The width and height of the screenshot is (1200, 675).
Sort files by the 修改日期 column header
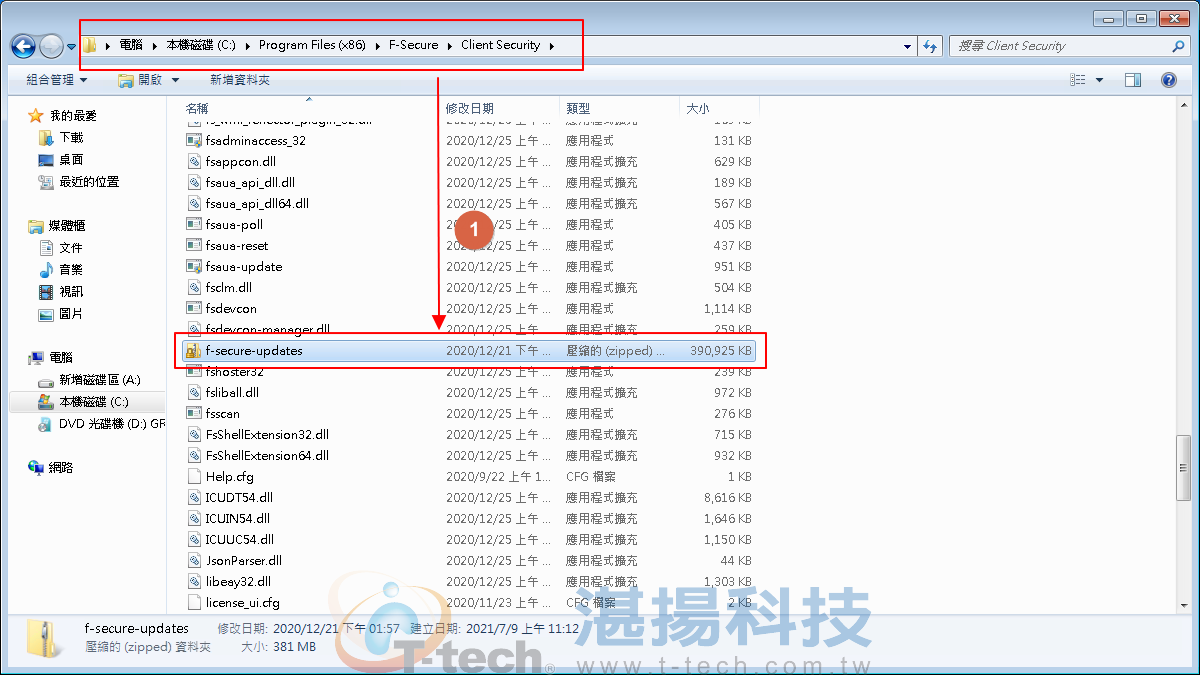(x=500, y=108)
